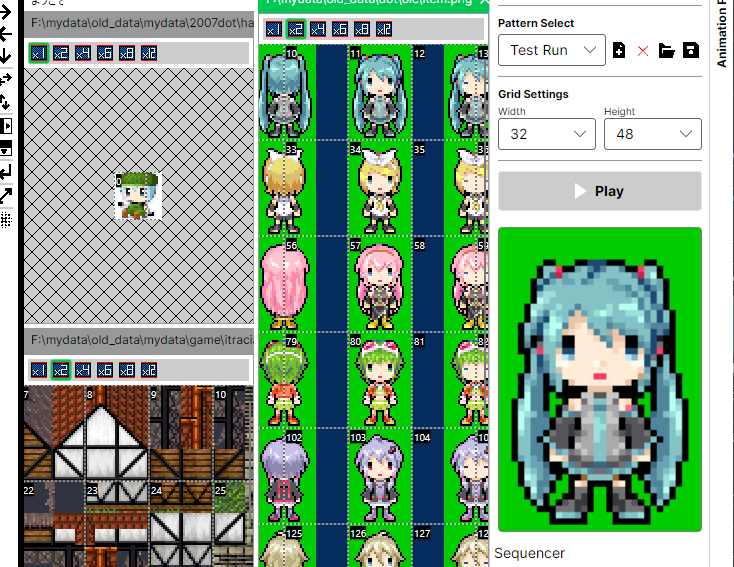Select x12 zoom in the green sprite sheet panel
This screenshot has width=734, height=567.
click(384, 29)
